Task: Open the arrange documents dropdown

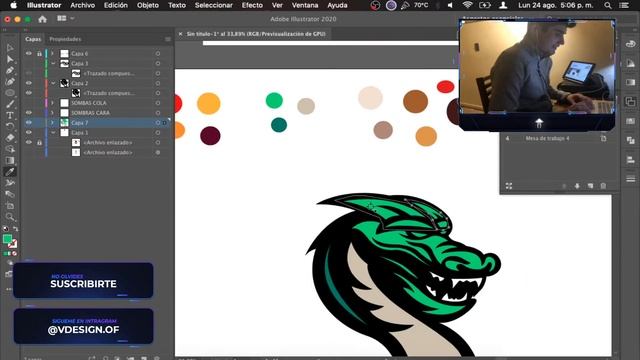Action: (65, 18)
